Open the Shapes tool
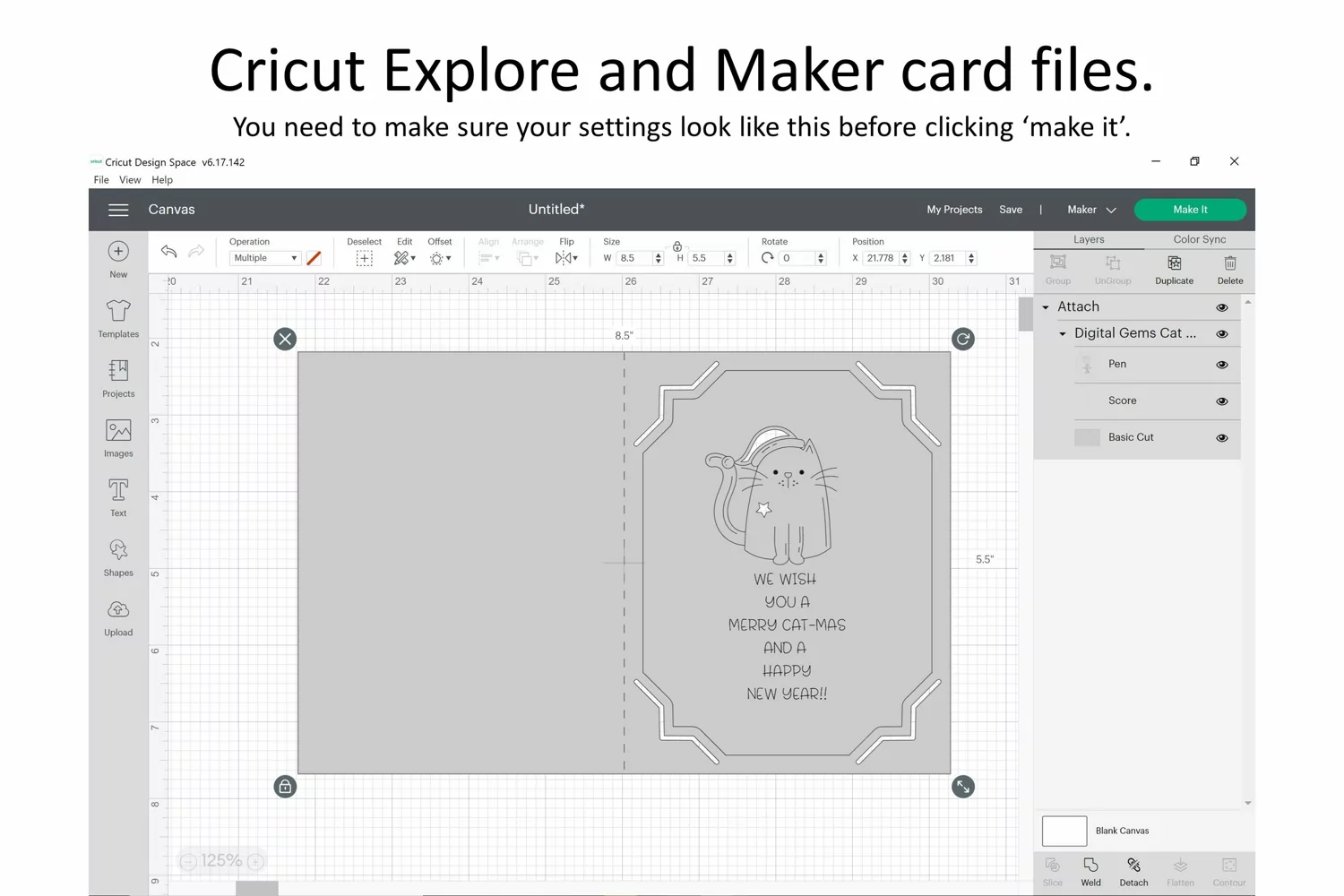Screen dimensions: 1344x896 (x=118, y=558)
